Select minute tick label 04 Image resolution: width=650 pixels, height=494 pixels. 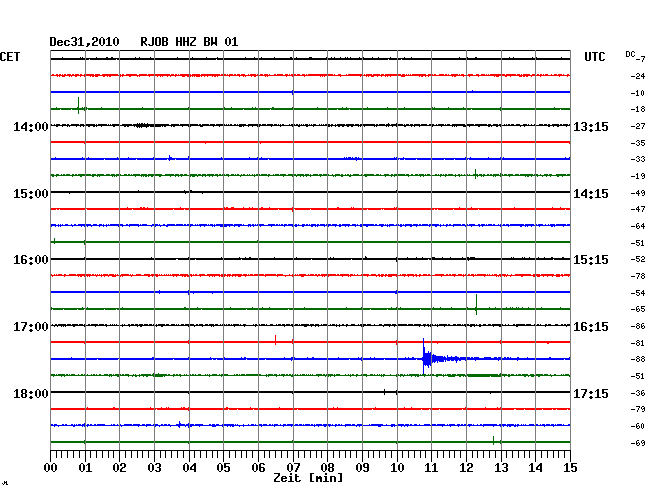click(189, 467)
